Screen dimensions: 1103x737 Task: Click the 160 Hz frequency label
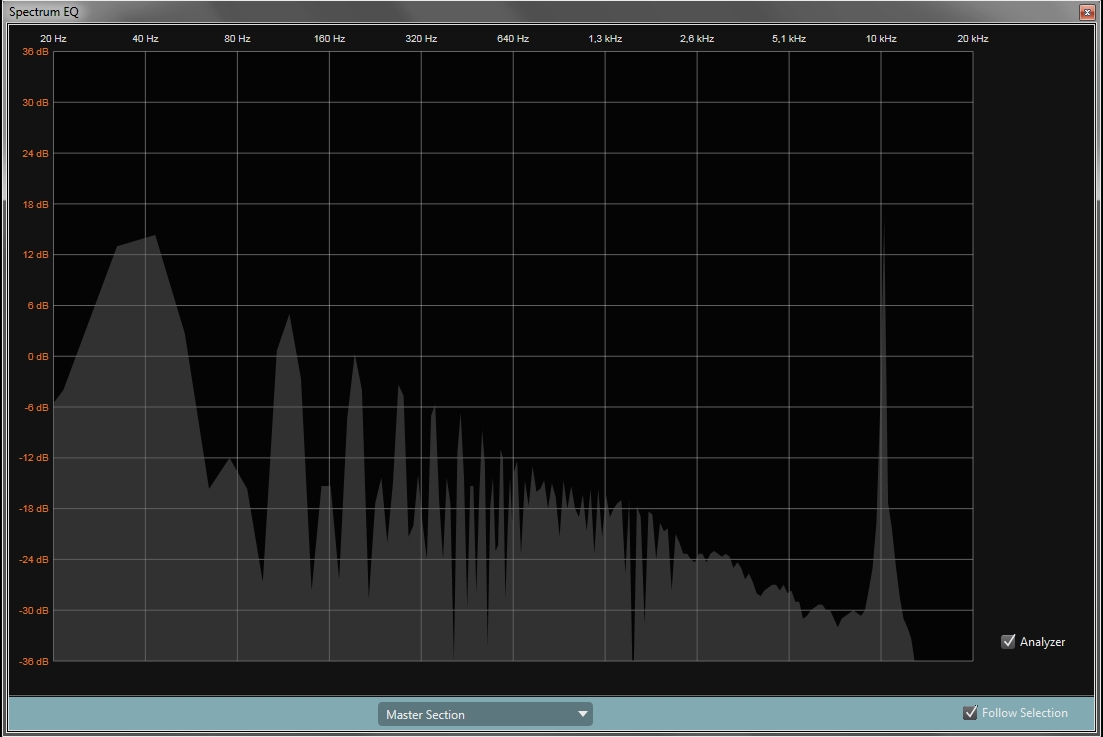tap(329, 38)
